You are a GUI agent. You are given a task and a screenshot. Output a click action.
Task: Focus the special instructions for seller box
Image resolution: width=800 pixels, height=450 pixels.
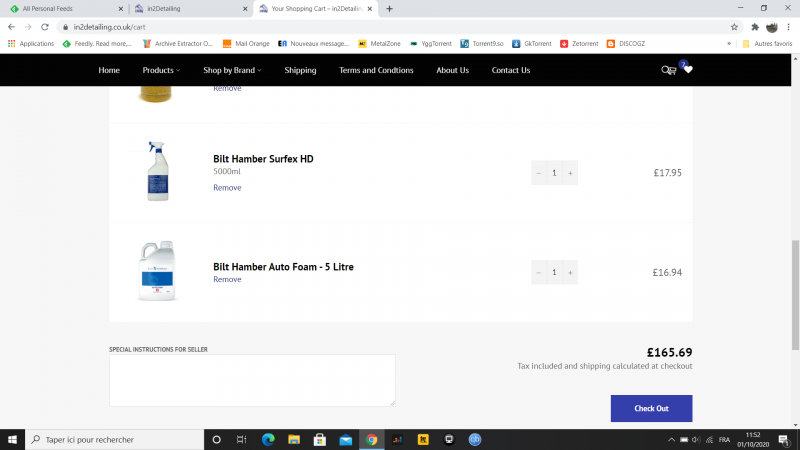click(x=252, y=380)
